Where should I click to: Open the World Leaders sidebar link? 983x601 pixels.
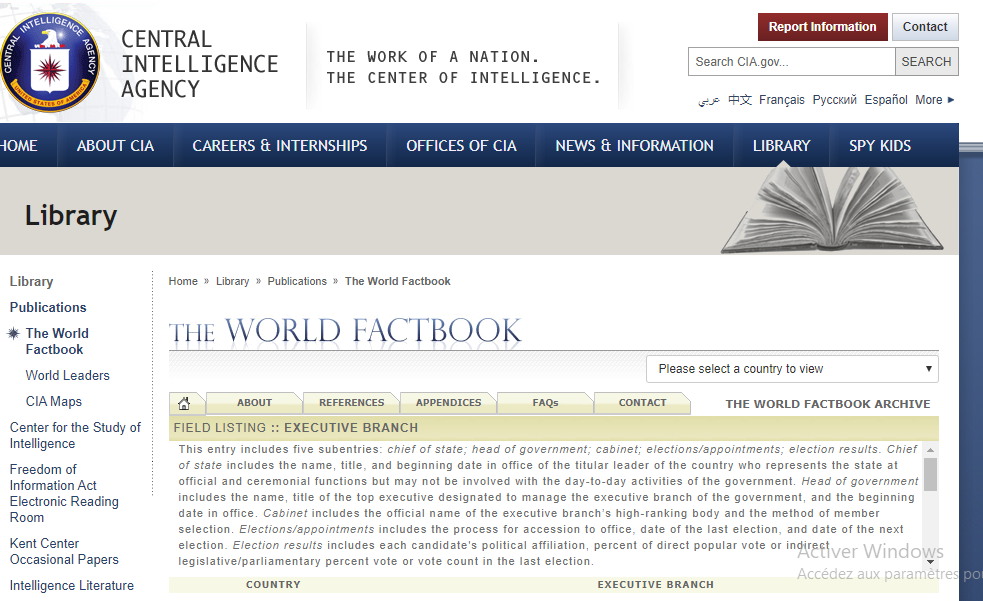pos(68,376)
